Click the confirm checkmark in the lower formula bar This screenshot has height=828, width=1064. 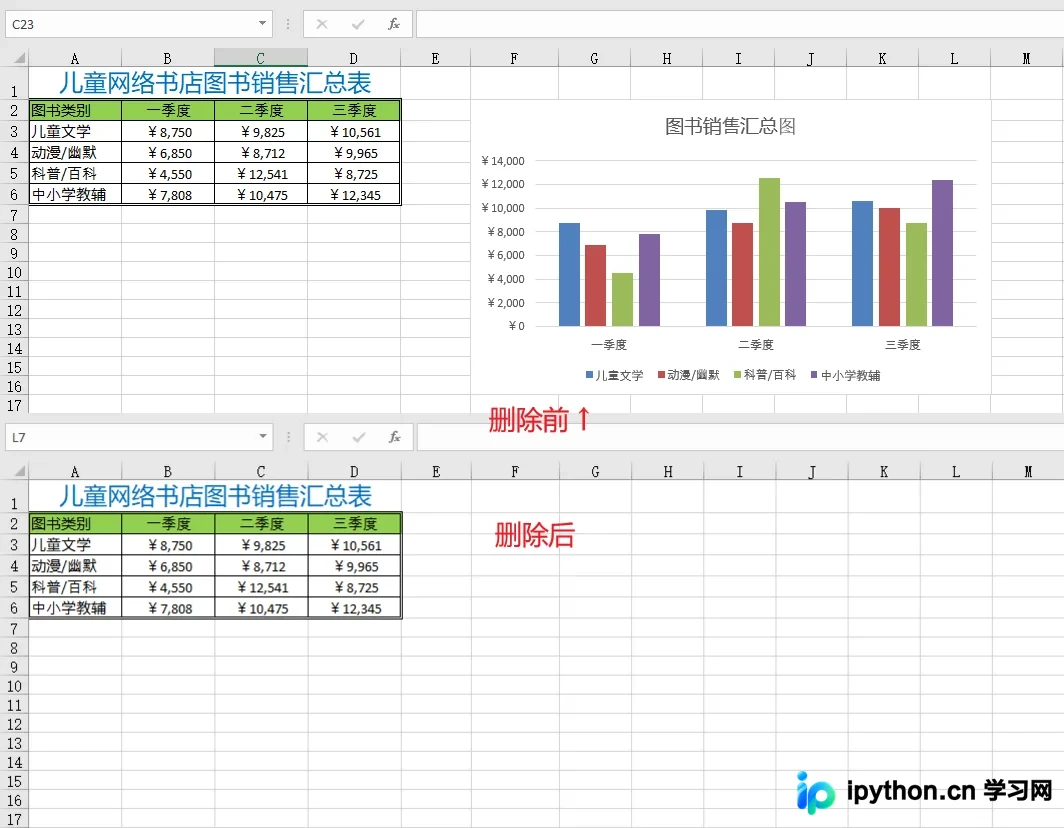358,437
